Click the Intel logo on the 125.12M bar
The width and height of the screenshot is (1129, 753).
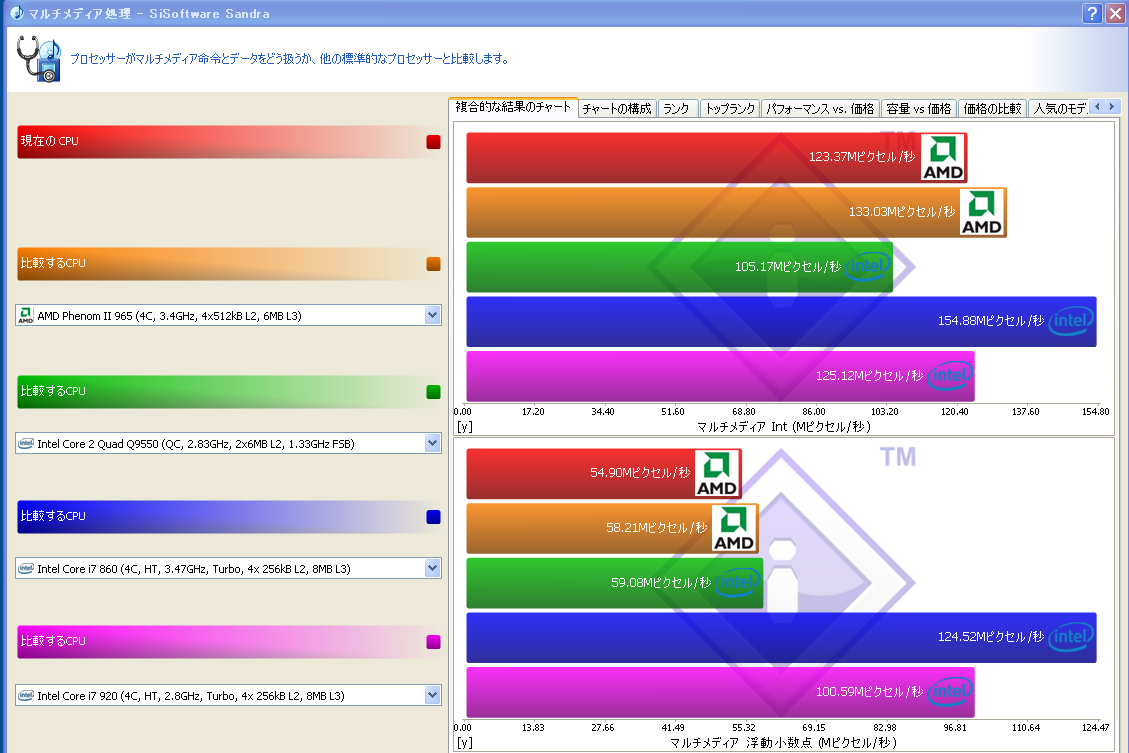click(950, 376)
